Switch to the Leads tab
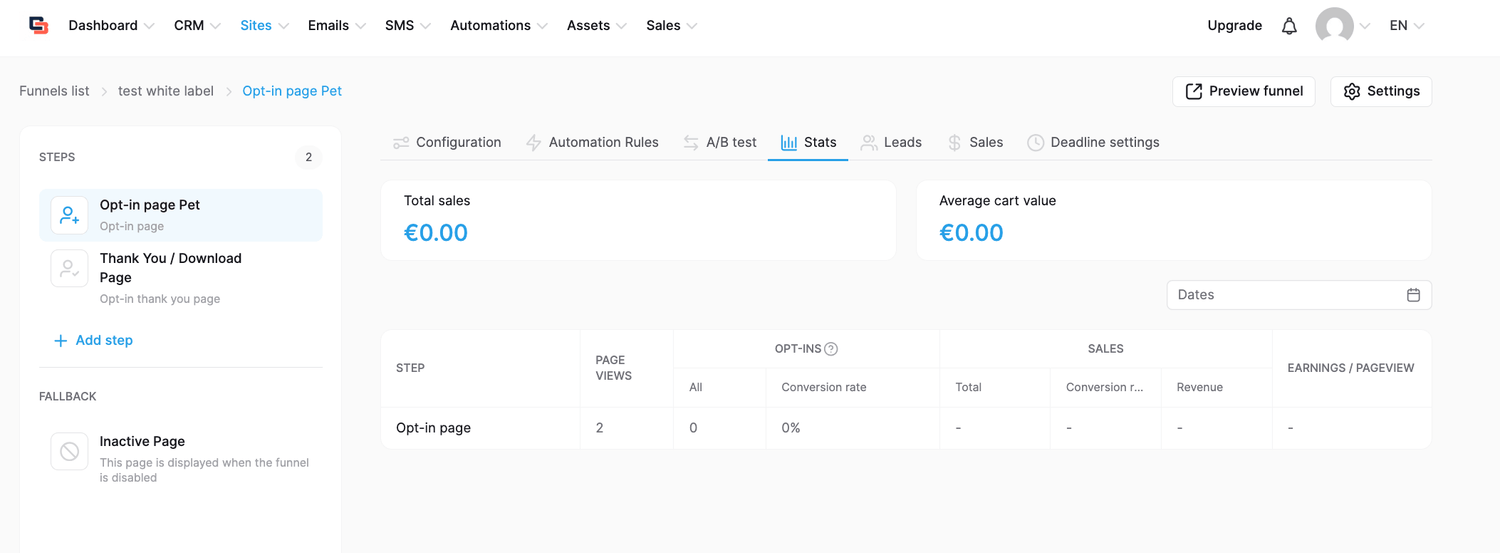The image size is (1500, 553). coord(892,143)
